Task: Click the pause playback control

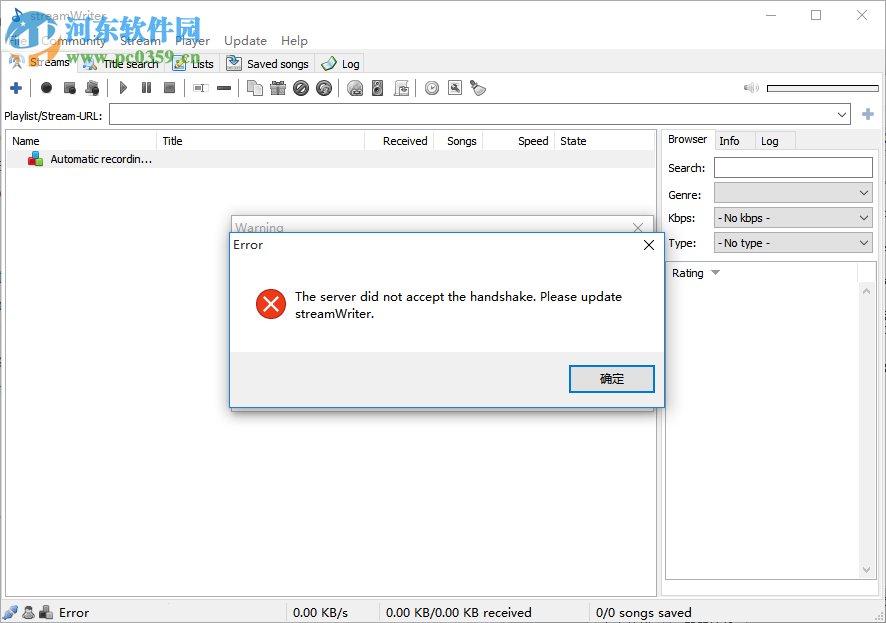Action: click(x=146, y=87)
